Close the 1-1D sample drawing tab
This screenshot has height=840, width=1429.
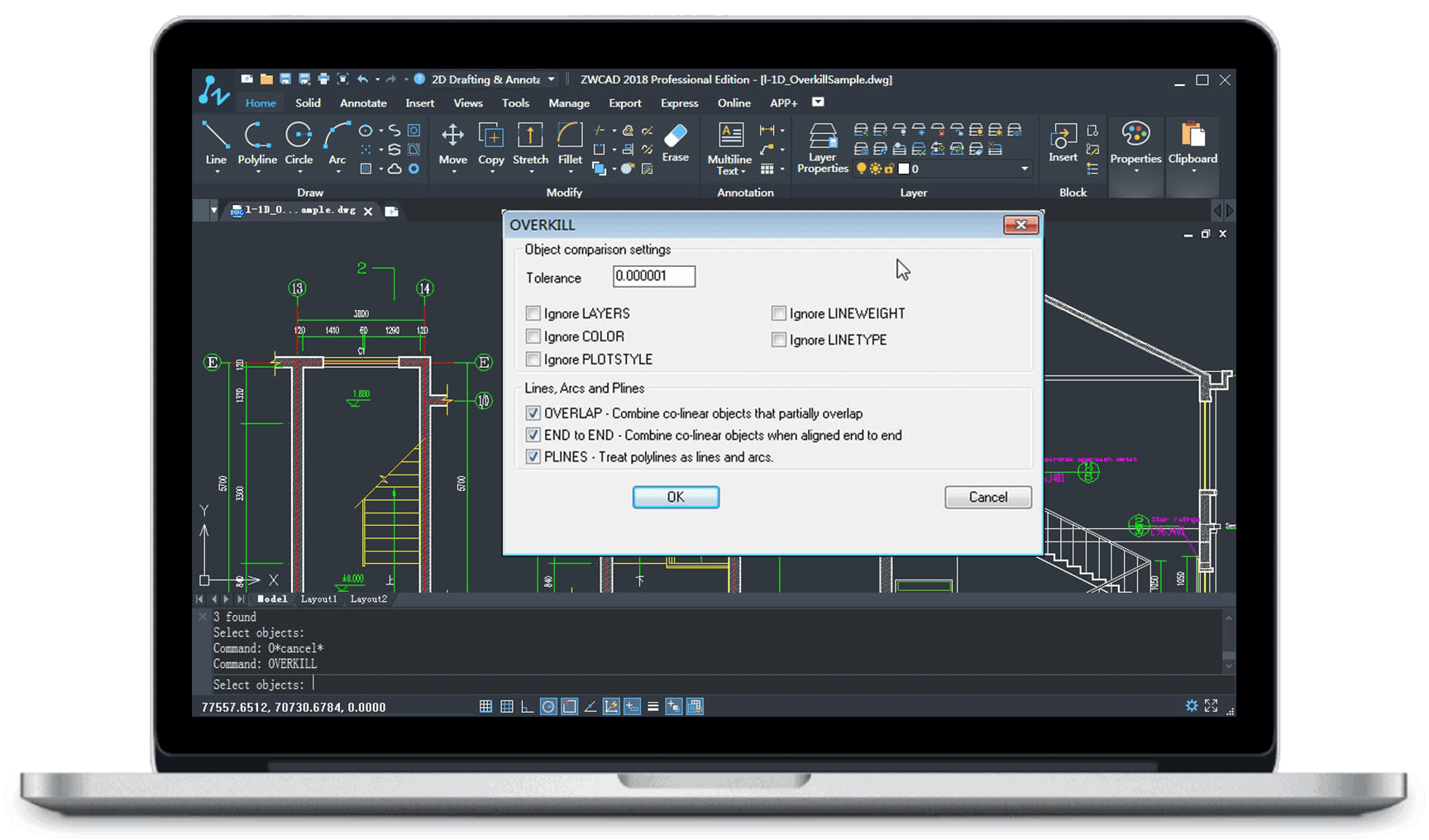click(x=368, y=211)
